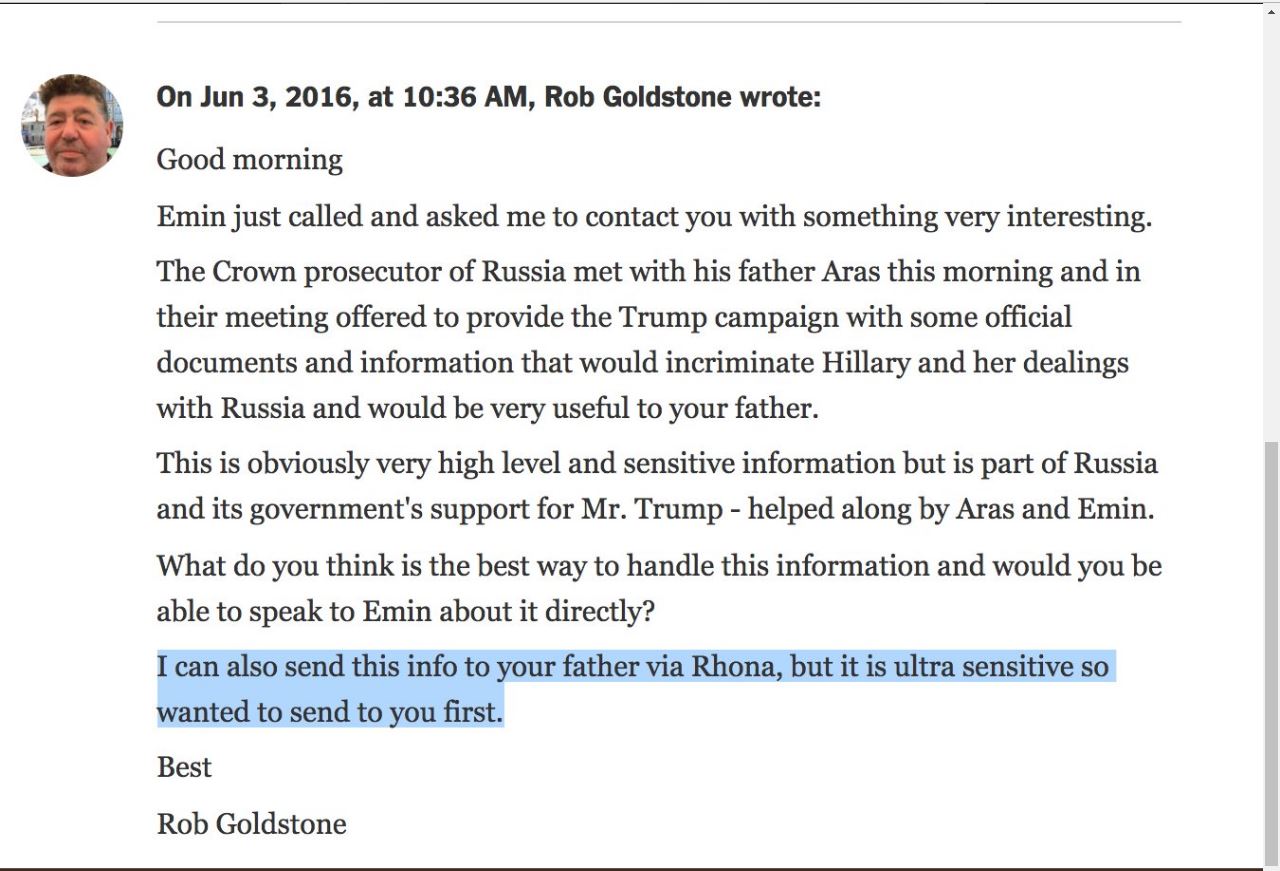Viewport: 1280px width, 871px height.
Task: Click the "Best" sign-off line
Action: (184, 767)
